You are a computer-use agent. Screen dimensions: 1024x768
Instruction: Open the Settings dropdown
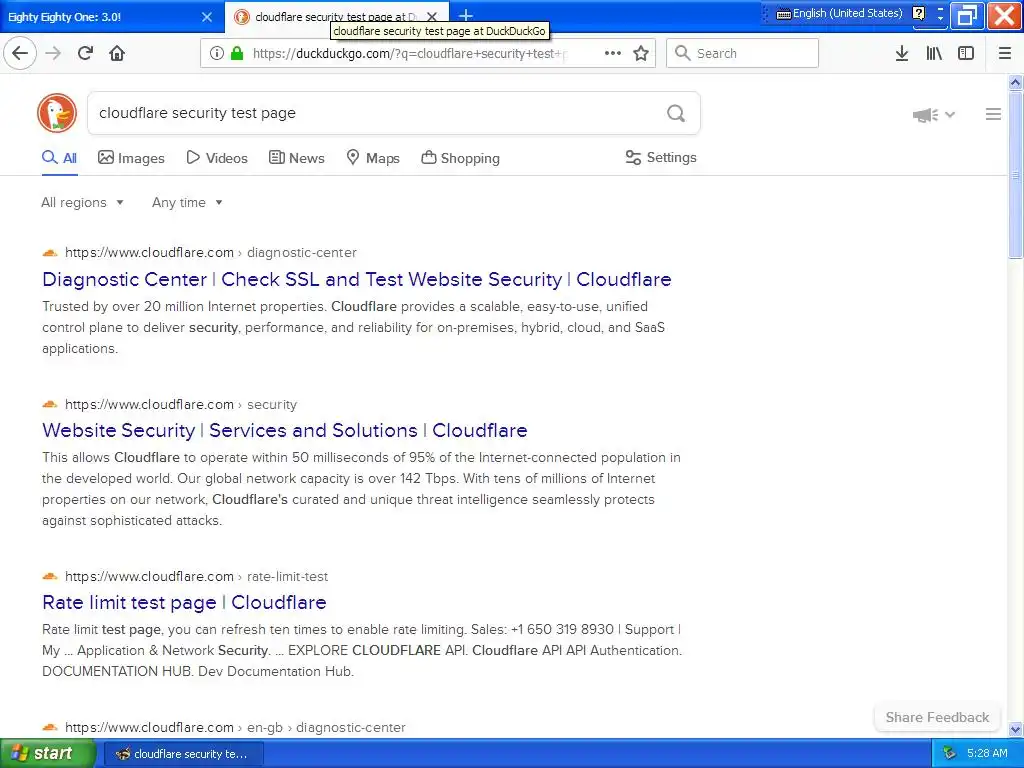[x=661, y=157]
